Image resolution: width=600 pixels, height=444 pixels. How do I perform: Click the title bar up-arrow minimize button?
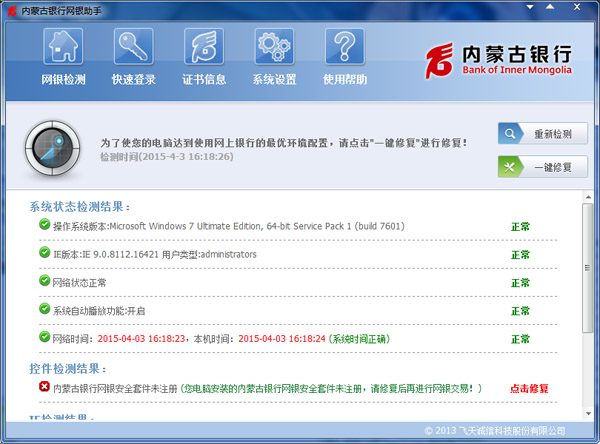(x=550, y=7)
